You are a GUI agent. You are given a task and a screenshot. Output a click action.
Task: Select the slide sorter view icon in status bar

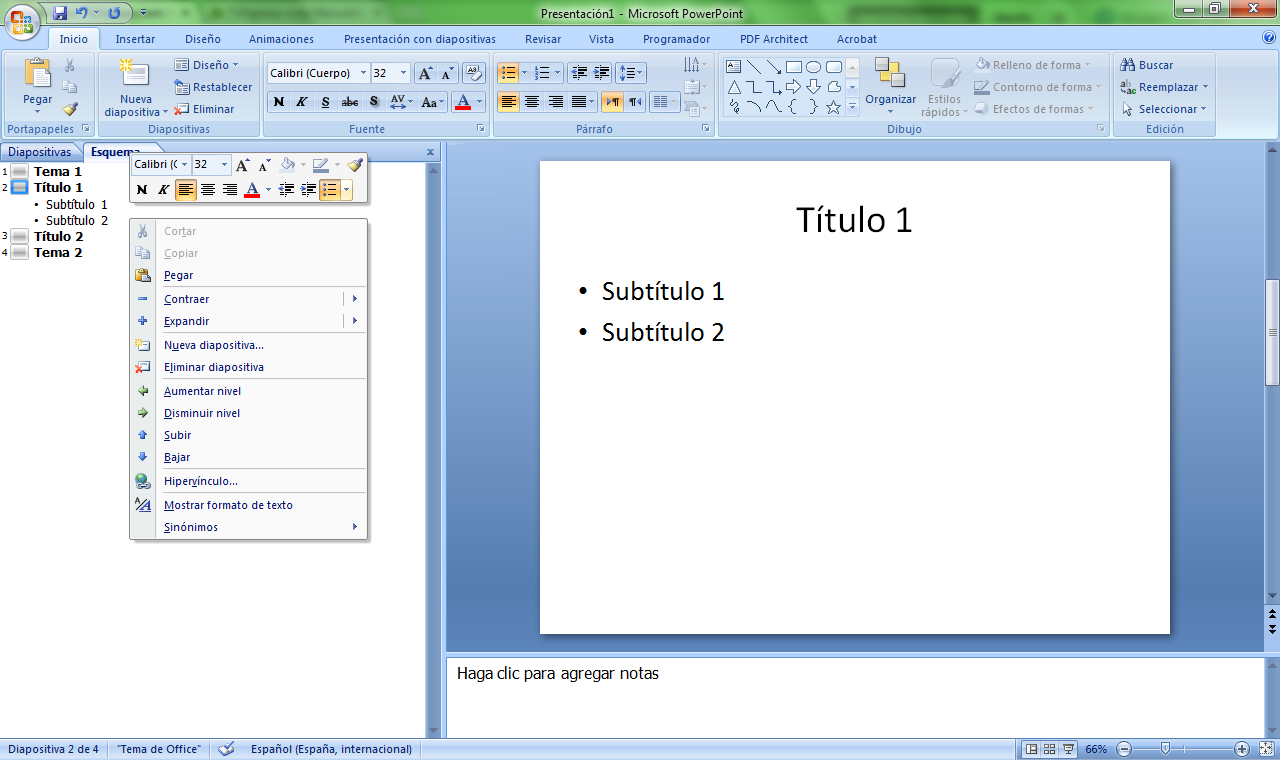coord(1050,749)
